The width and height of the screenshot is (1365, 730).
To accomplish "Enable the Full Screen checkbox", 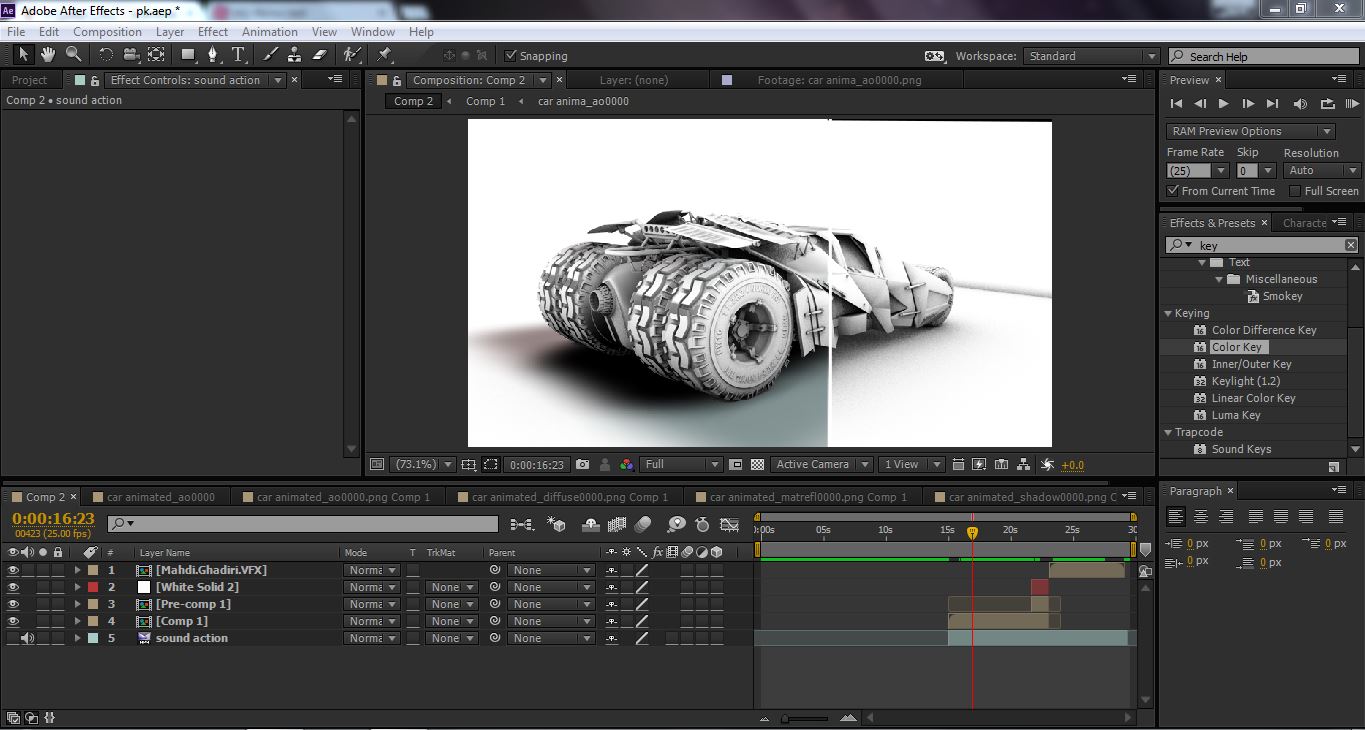I will click(1295, 191).
